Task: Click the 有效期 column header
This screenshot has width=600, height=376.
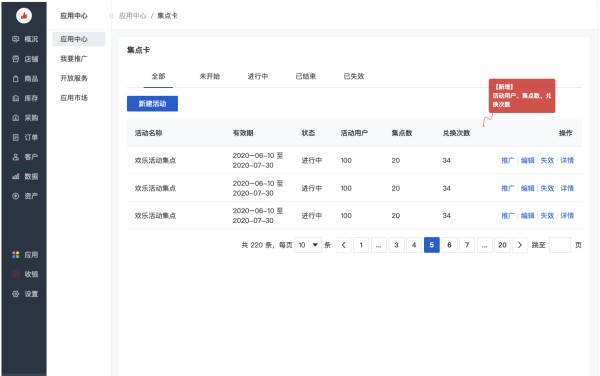Action: tap(243, 133)
